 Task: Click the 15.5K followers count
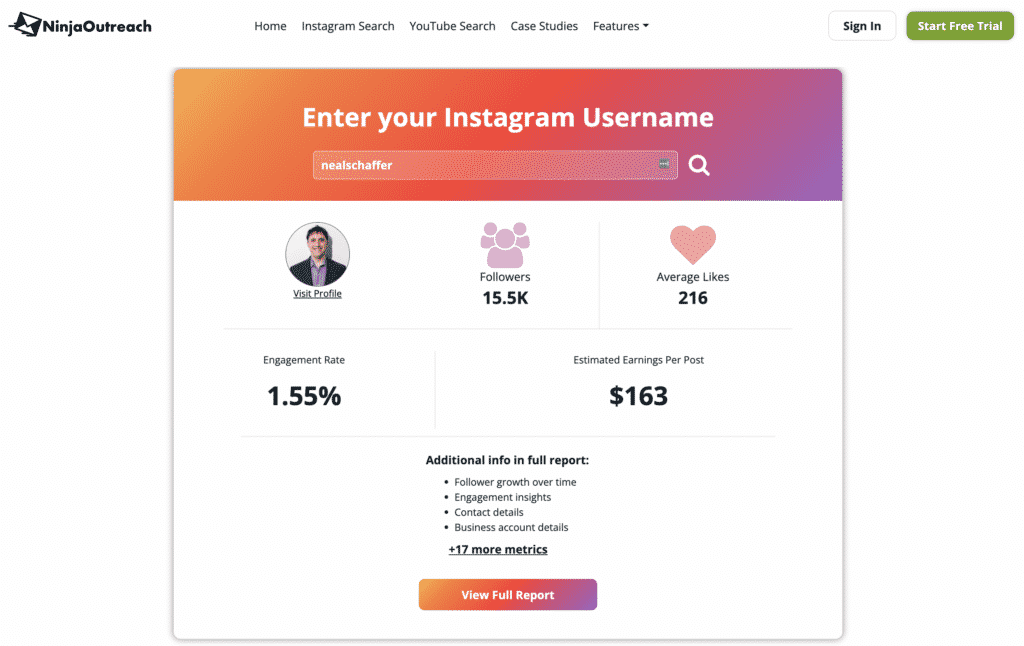coord(504,297)
